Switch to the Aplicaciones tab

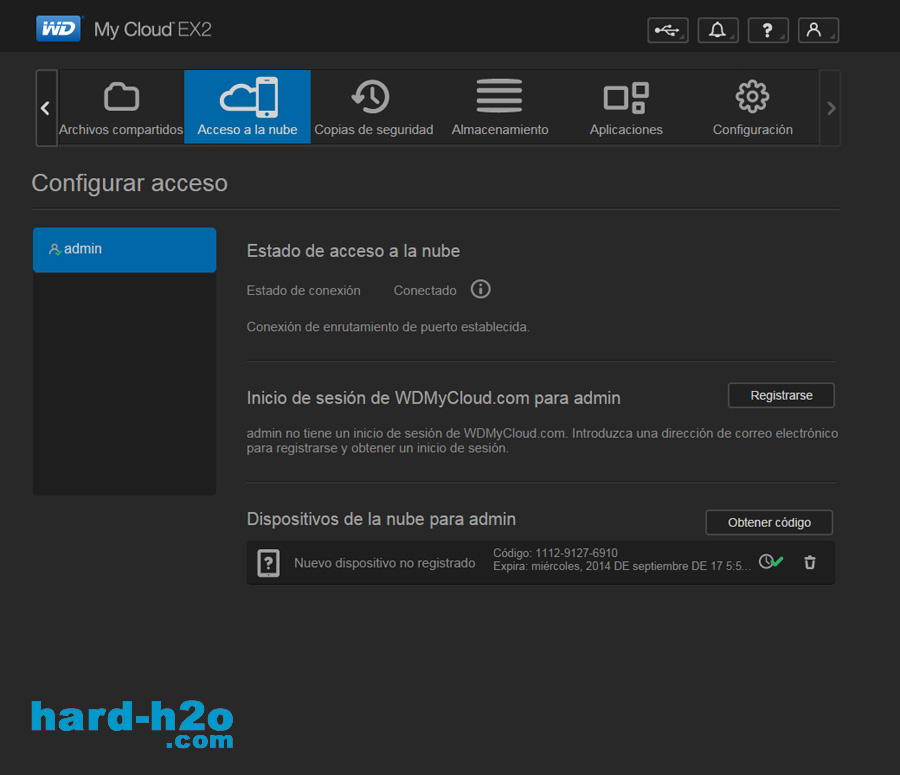click(626, 107)
